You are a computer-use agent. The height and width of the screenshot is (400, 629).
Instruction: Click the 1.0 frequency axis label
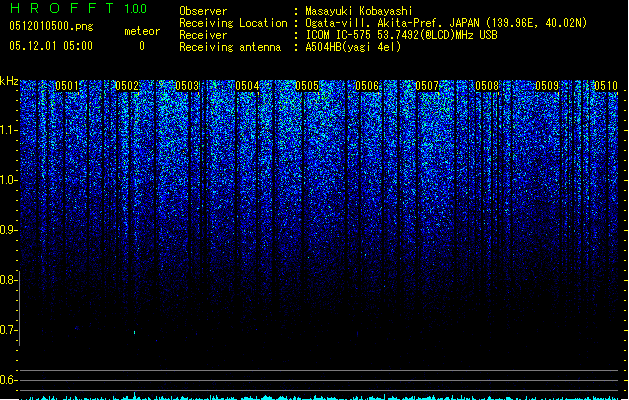point(8,180)
